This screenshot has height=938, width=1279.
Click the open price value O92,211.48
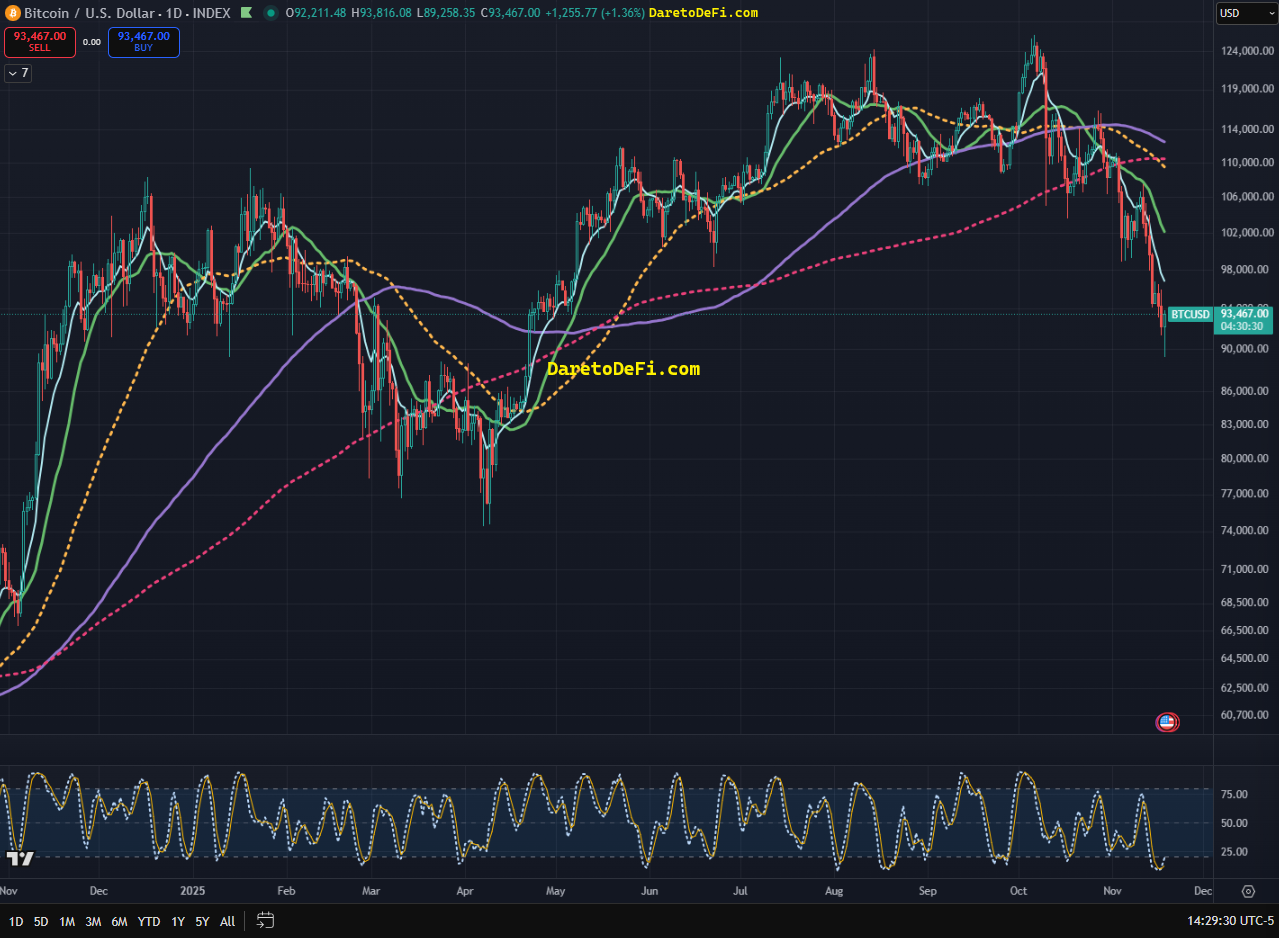pos(316,13)
